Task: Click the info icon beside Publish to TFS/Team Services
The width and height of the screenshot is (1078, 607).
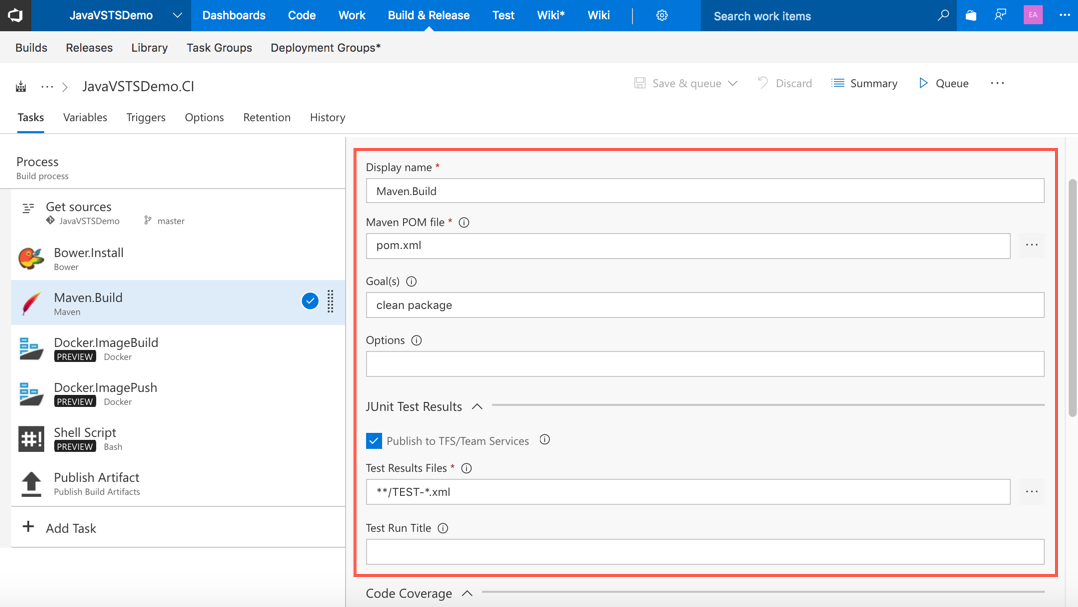Action: [x=544, y=440]
